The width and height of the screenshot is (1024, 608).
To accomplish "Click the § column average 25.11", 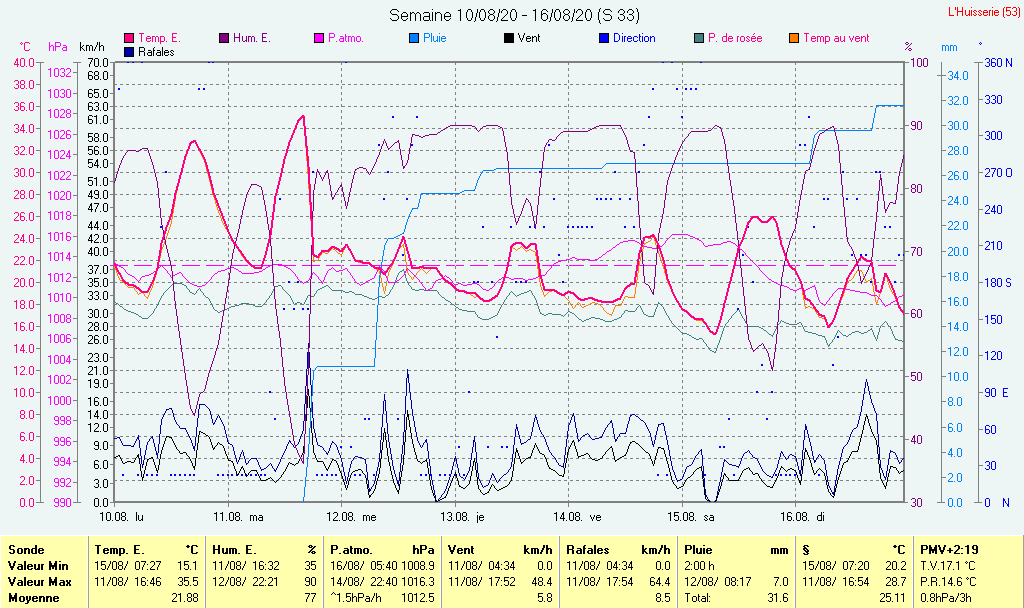I will pyautogui.click(x=893, y=598).
